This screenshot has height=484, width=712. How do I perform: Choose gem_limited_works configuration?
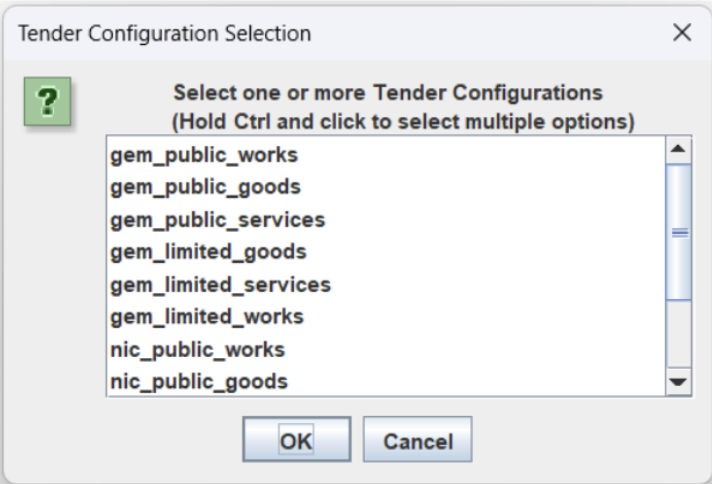click(x=207, y=317)
